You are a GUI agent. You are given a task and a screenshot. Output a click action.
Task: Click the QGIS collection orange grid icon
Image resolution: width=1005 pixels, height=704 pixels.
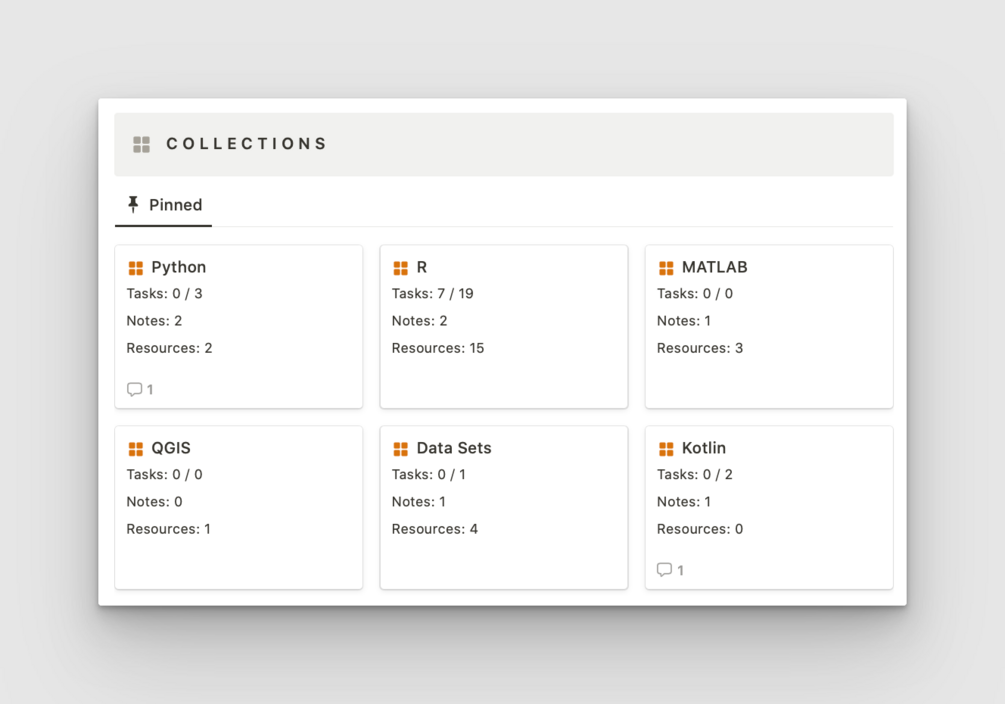tap(136, 449)
